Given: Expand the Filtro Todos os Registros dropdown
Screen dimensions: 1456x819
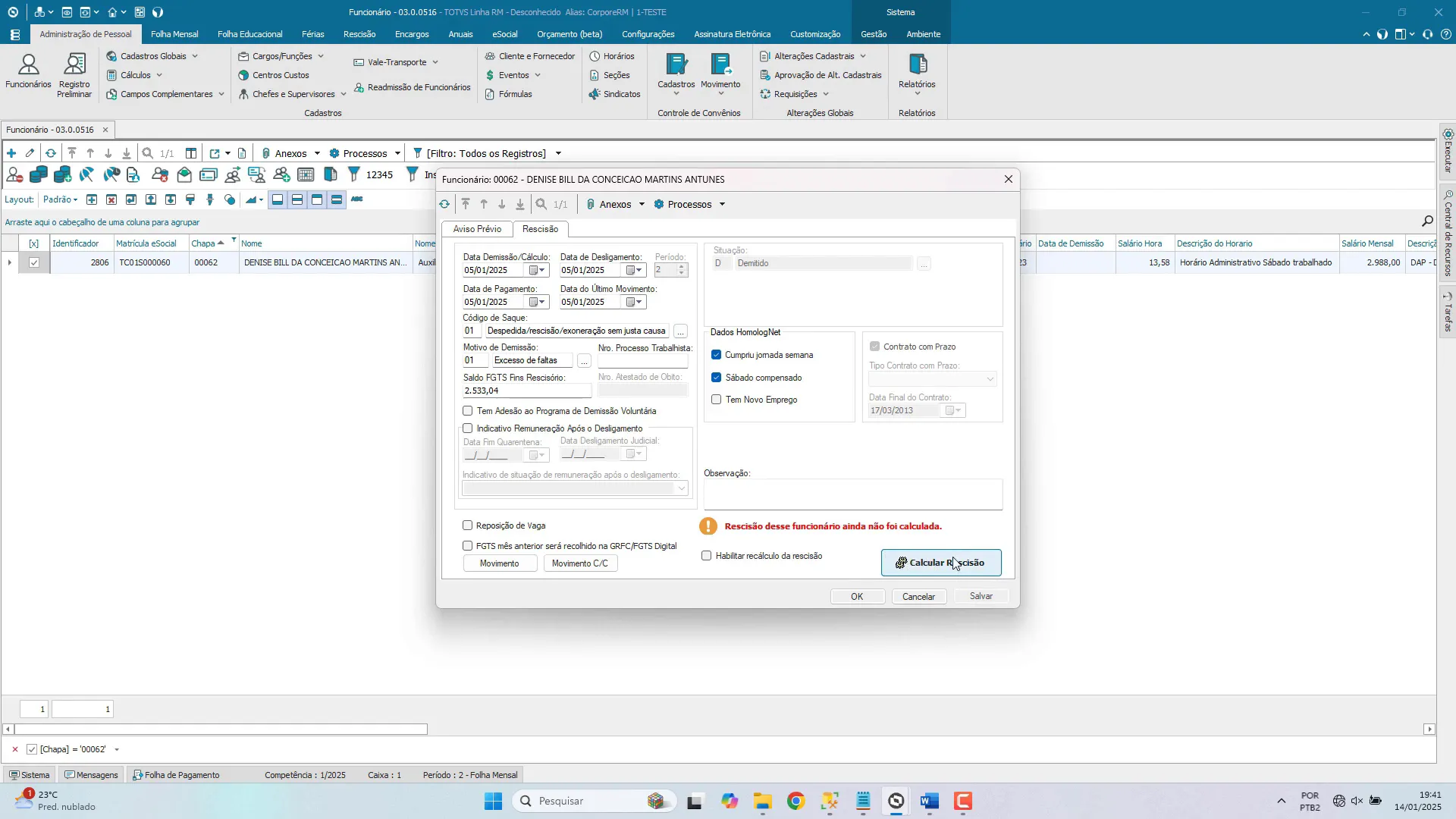Looking at the screenshot, I should 558,153.
